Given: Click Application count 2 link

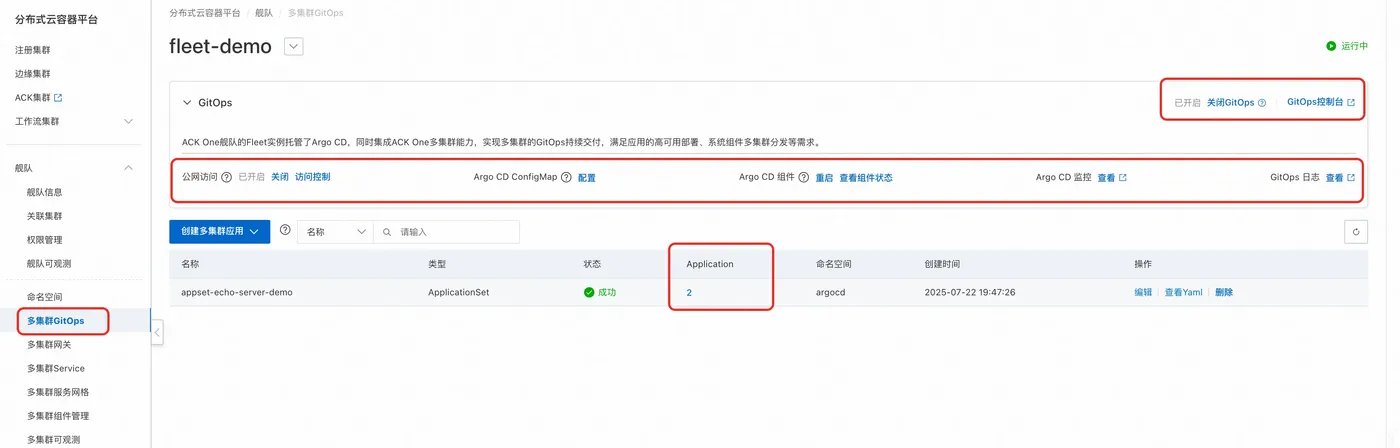Looking at the screenshot, I should 689,292.
